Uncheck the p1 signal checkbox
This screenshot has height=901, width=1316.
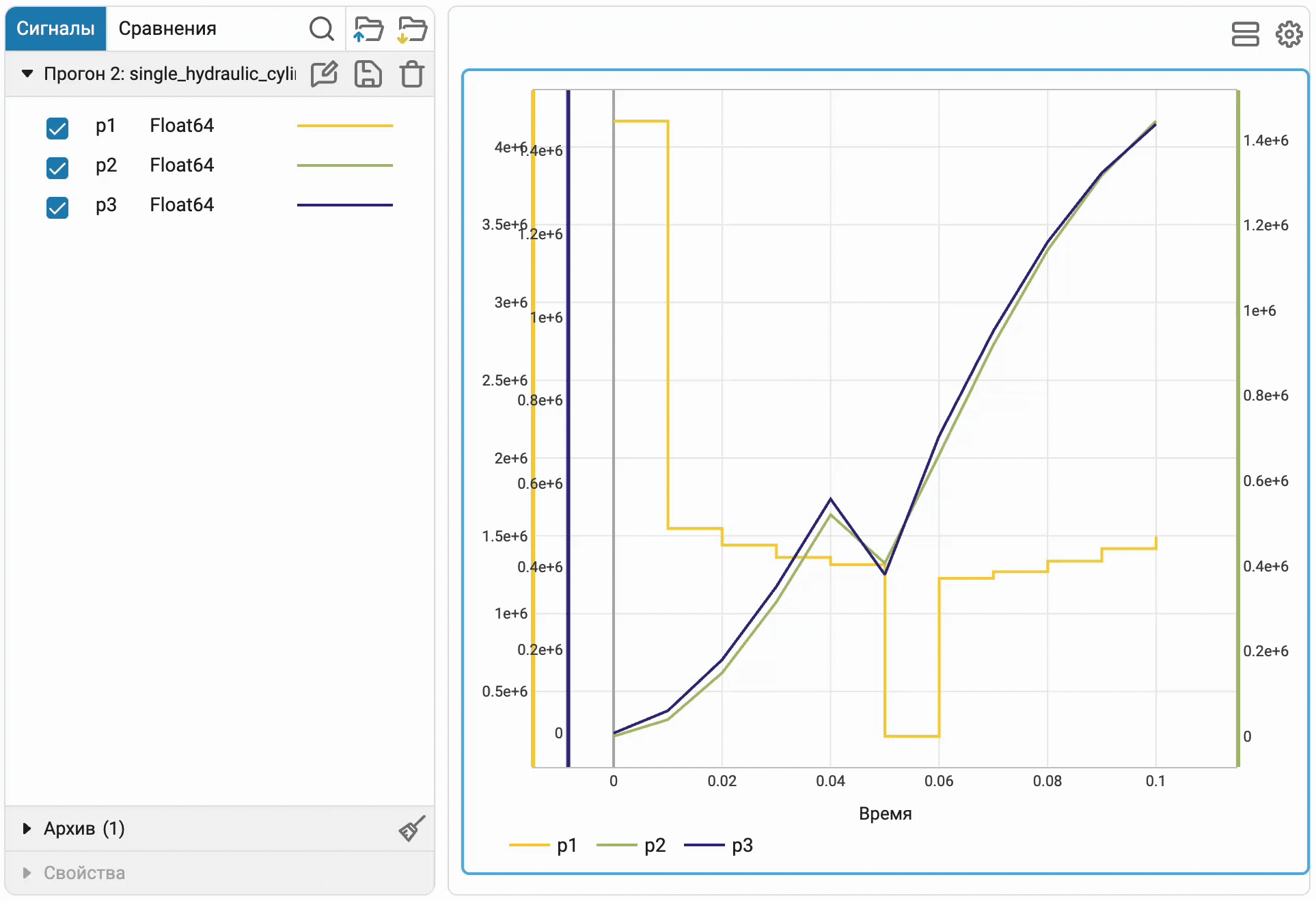pos(57,128)
